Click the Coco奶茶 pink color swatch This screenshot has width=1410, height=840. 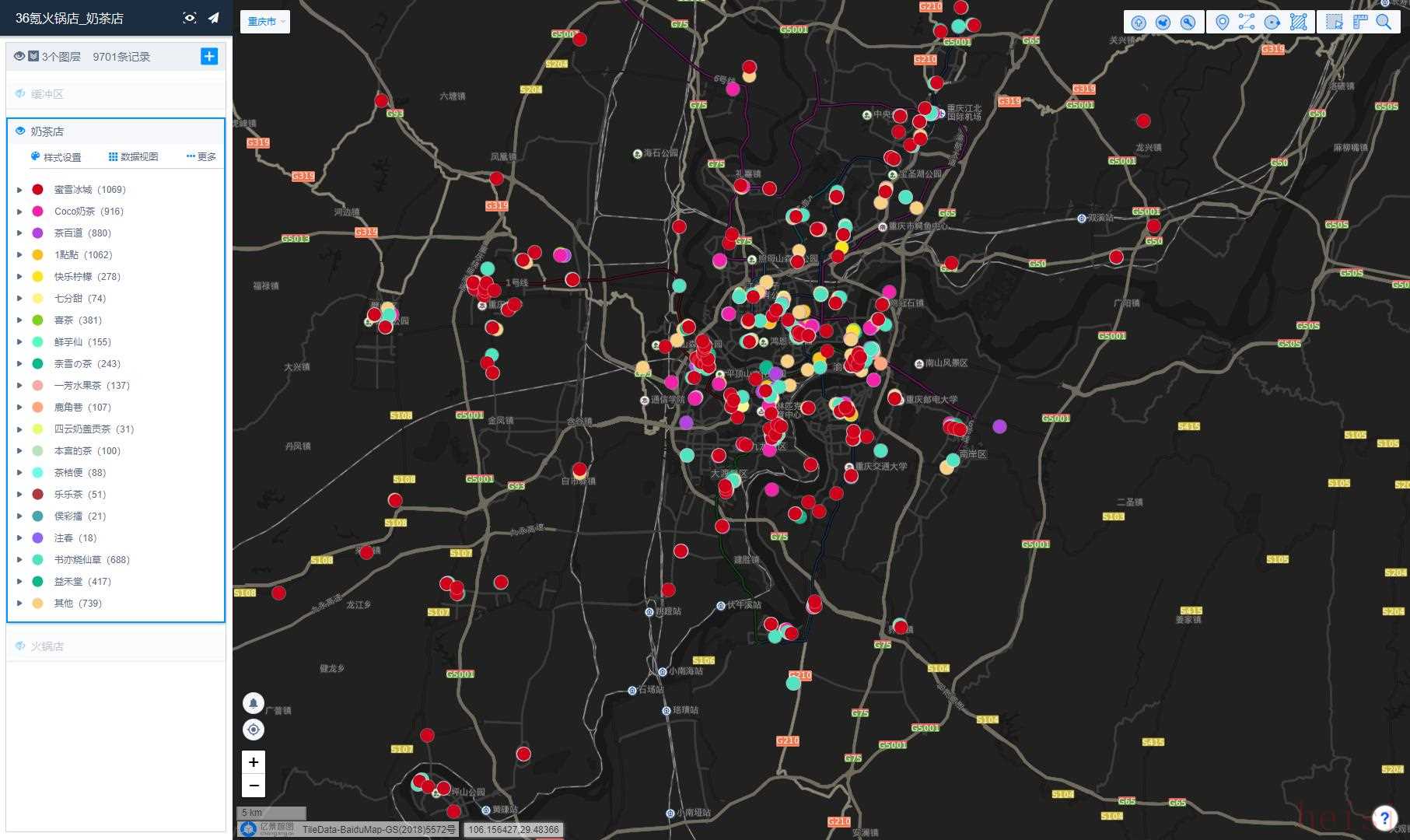pyautogui.click(x=37, y=212)
